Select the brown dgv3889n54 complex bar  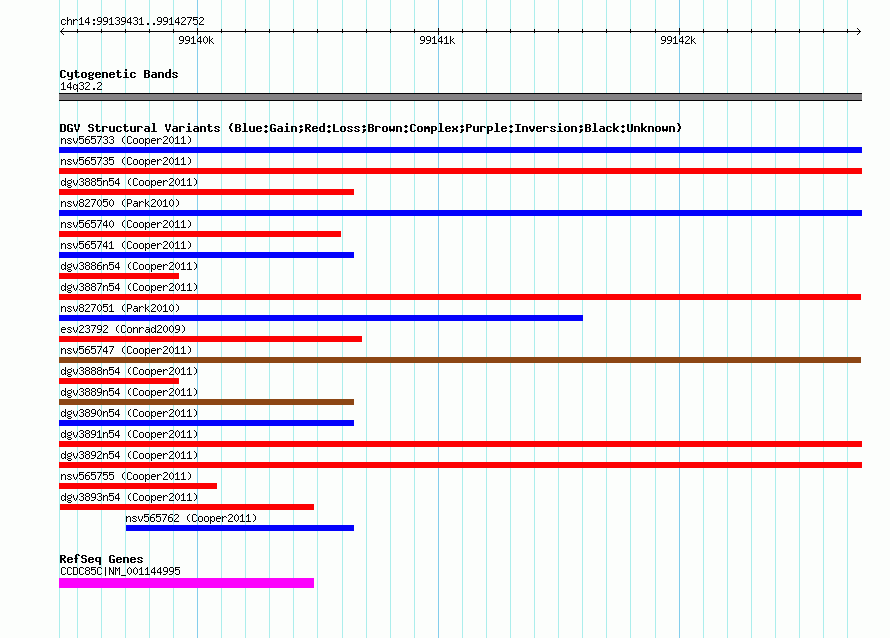click(207, 402)
